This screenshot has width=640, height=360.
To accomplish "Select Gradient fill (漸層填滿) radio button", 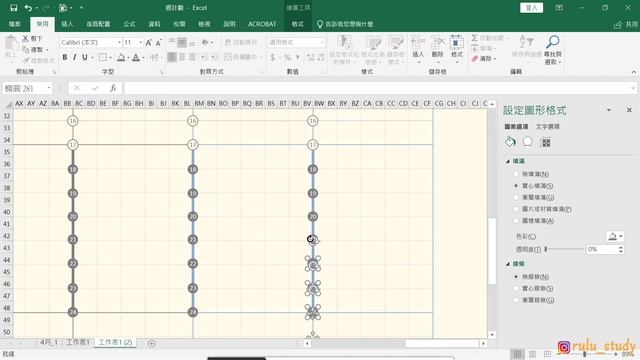I will pyautogui.click(x=516, y=197).
